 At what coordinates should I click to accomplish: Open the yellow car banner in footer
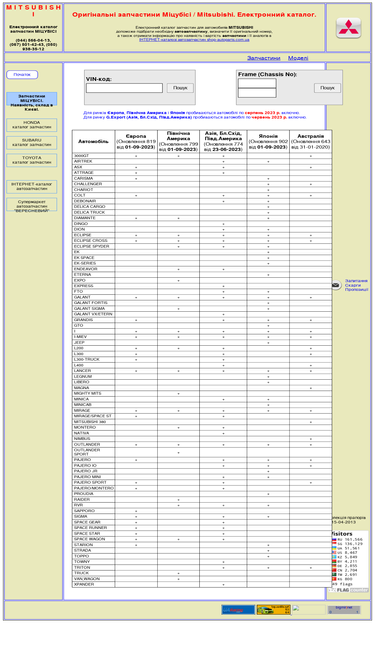(x=273, y=610)
